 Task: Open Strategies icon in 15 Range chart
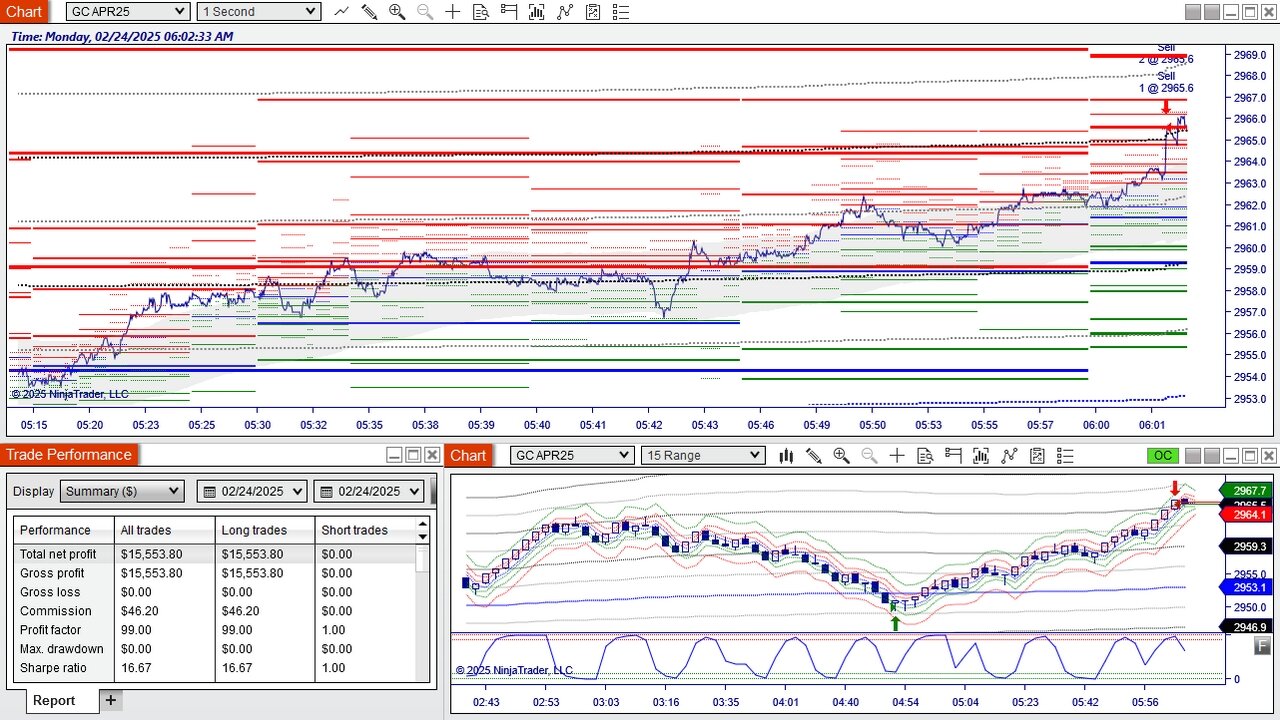[1037, 456]
